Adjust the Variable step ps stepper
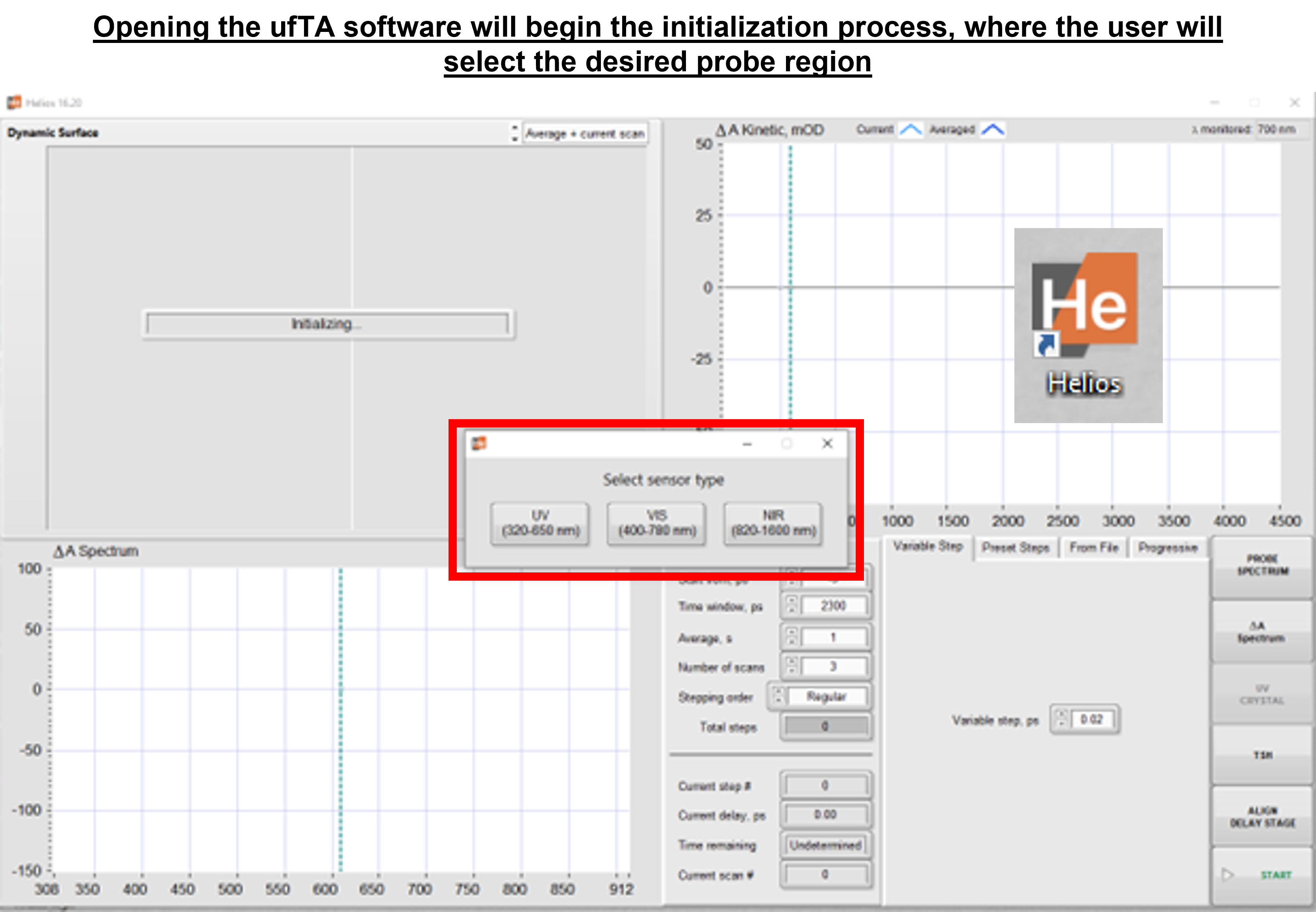 1061,719
